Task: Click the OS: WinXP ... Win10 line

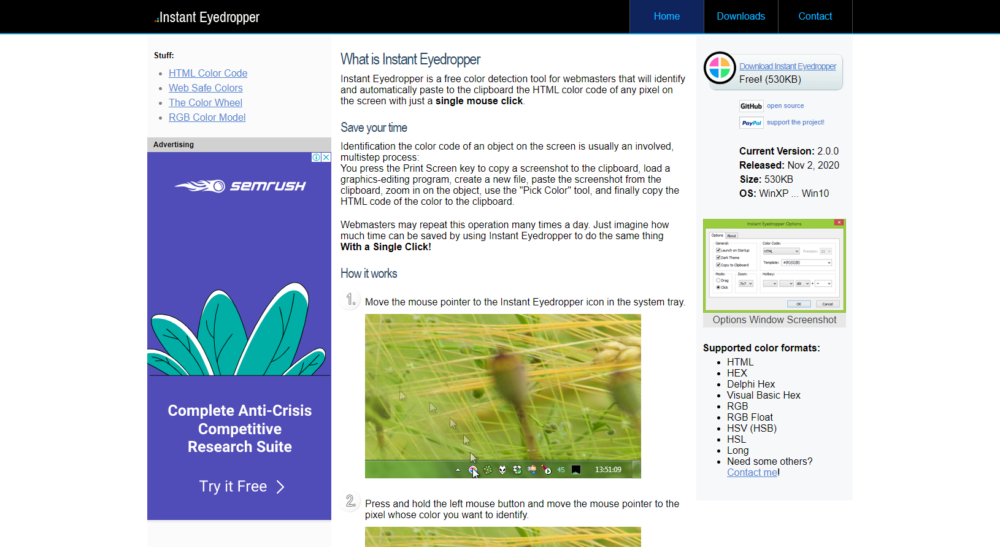Action: point(784,193)
